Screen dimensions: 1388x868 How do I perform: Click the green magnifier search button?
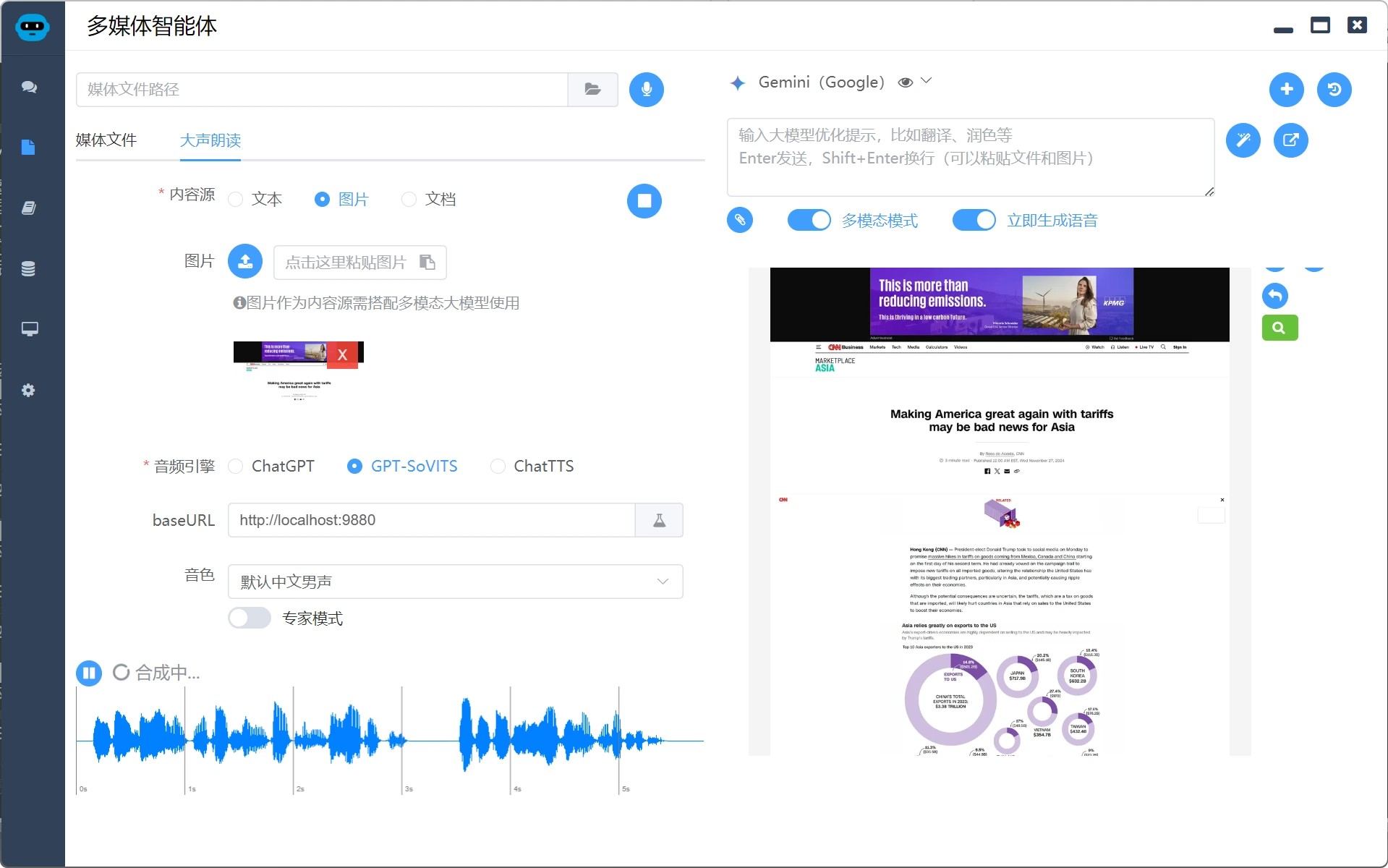(x=1280, y=328)
